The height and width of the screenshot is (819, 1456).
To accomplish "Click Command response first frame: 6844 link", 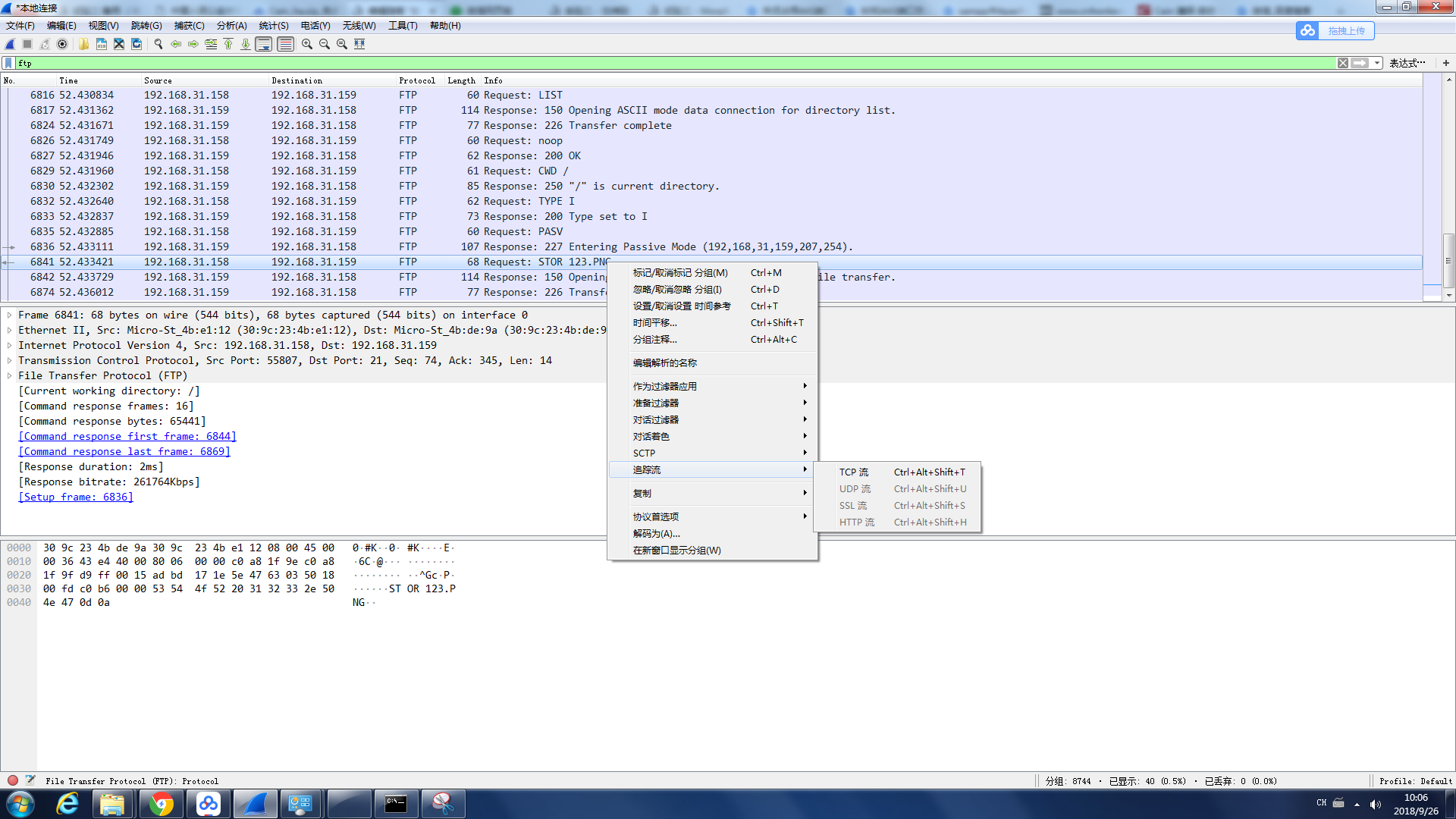I will 127,436.
